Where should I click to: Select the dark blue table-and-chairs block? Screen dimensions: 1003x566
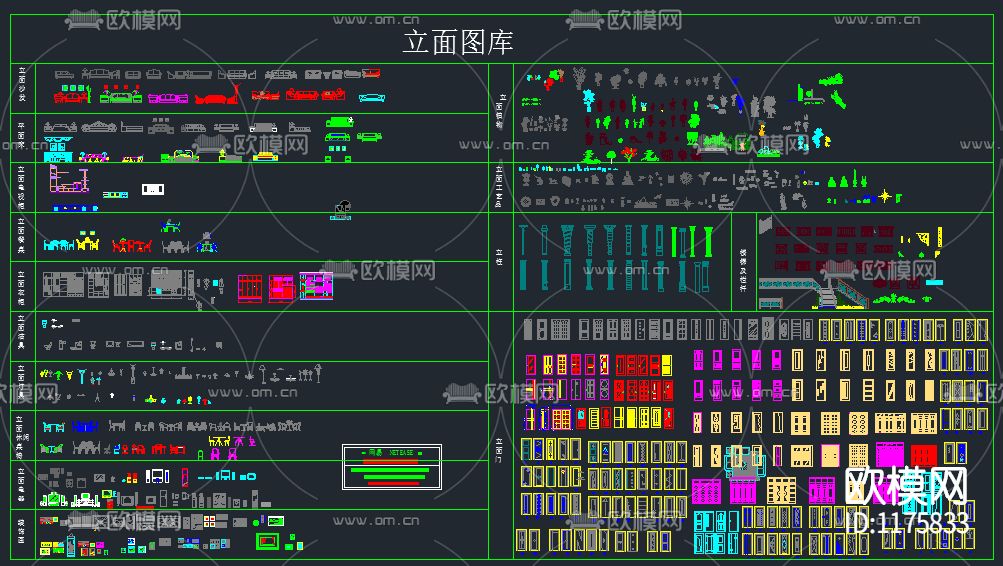(84, 426)
